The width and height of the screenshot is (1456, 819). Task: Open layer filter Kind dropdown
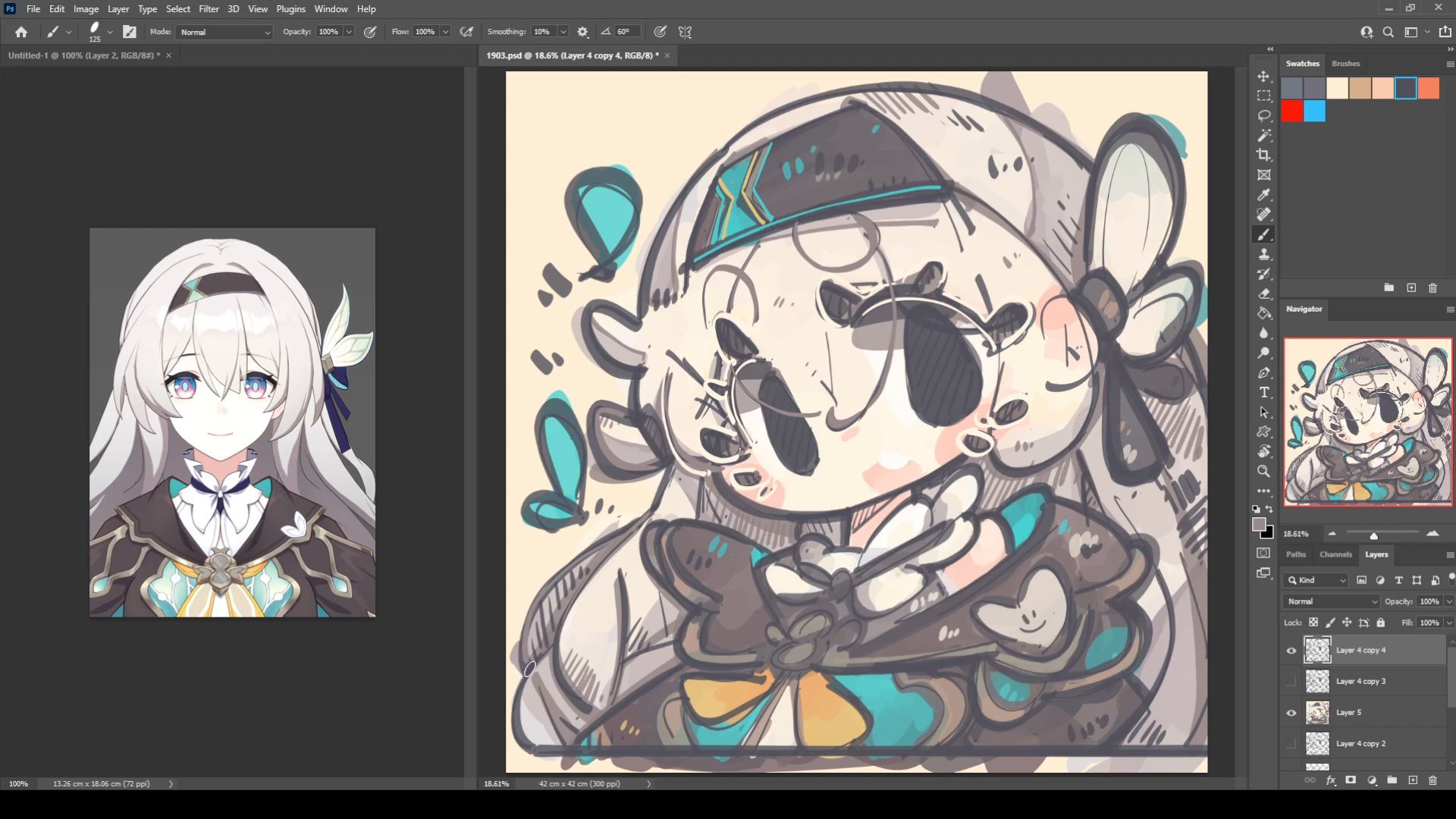click(x=1316, y=580)
